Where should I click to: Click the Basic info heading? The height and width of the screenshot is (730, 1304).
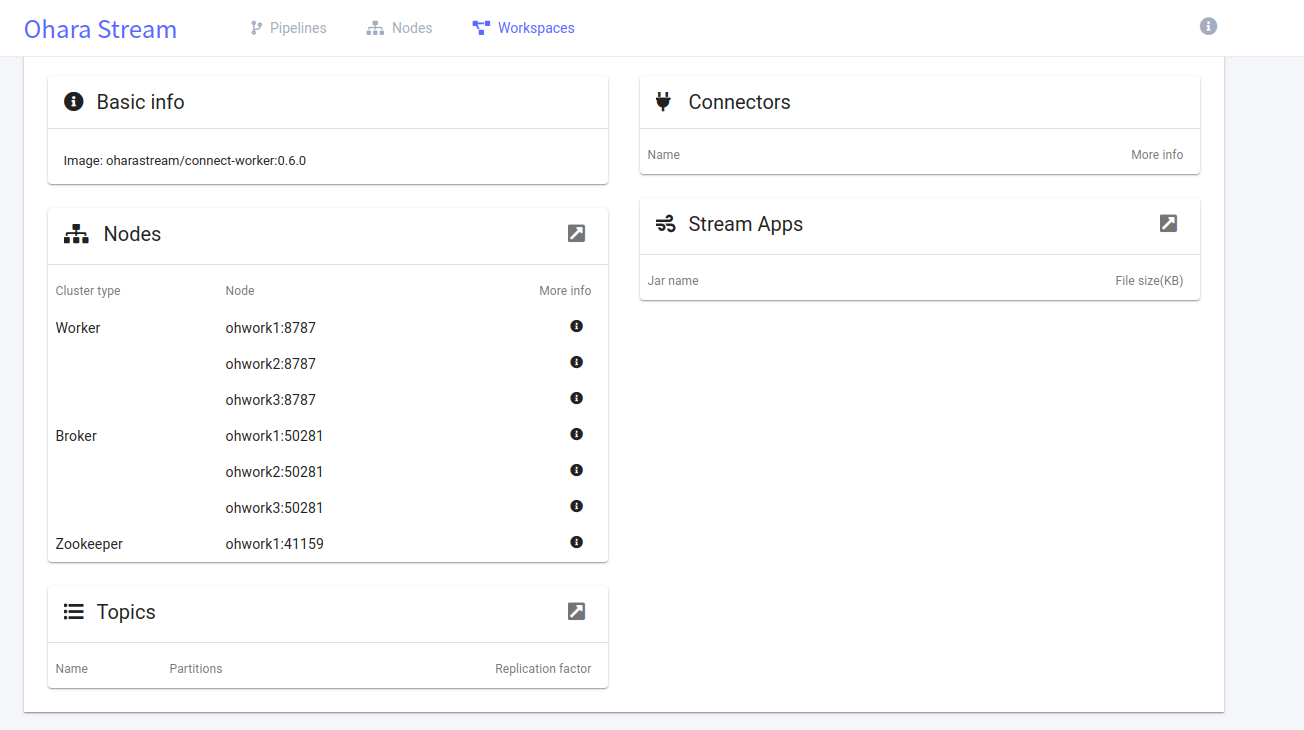click(x=140, y=102)
